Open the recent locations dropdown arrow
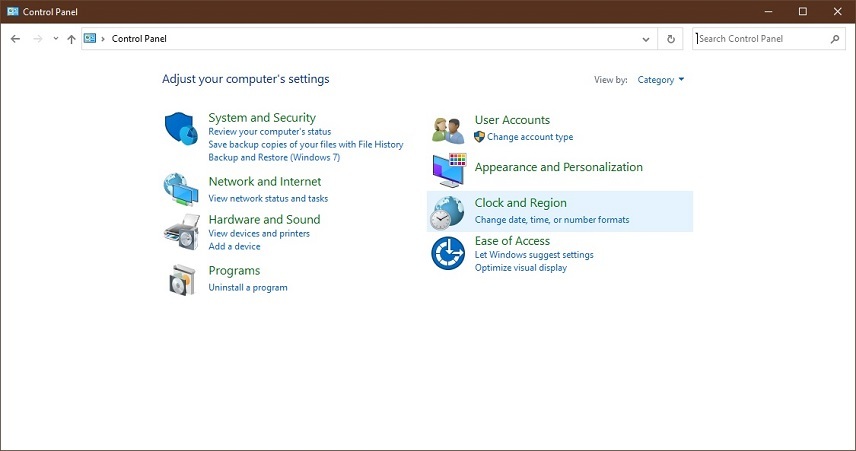 (56, 39)
